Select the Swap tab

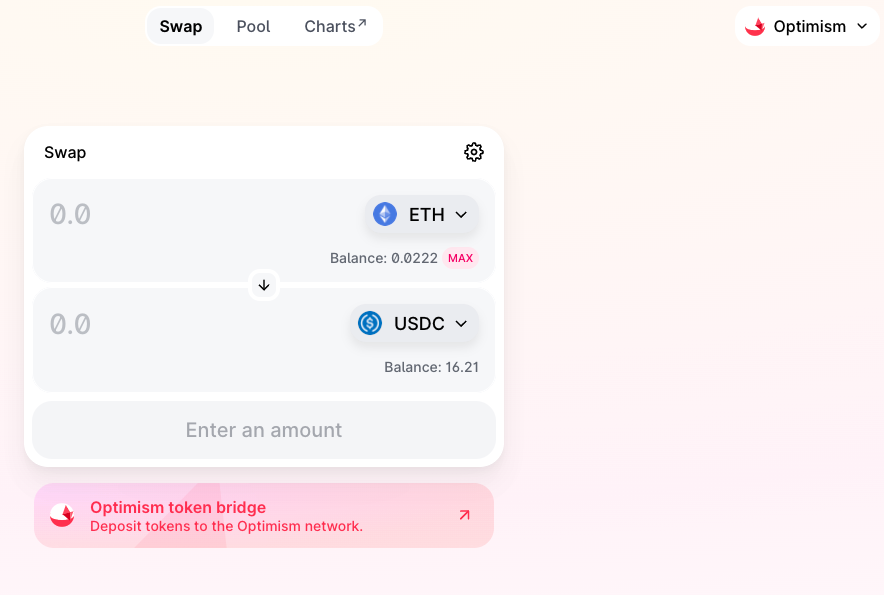click(x=180, y=27)
